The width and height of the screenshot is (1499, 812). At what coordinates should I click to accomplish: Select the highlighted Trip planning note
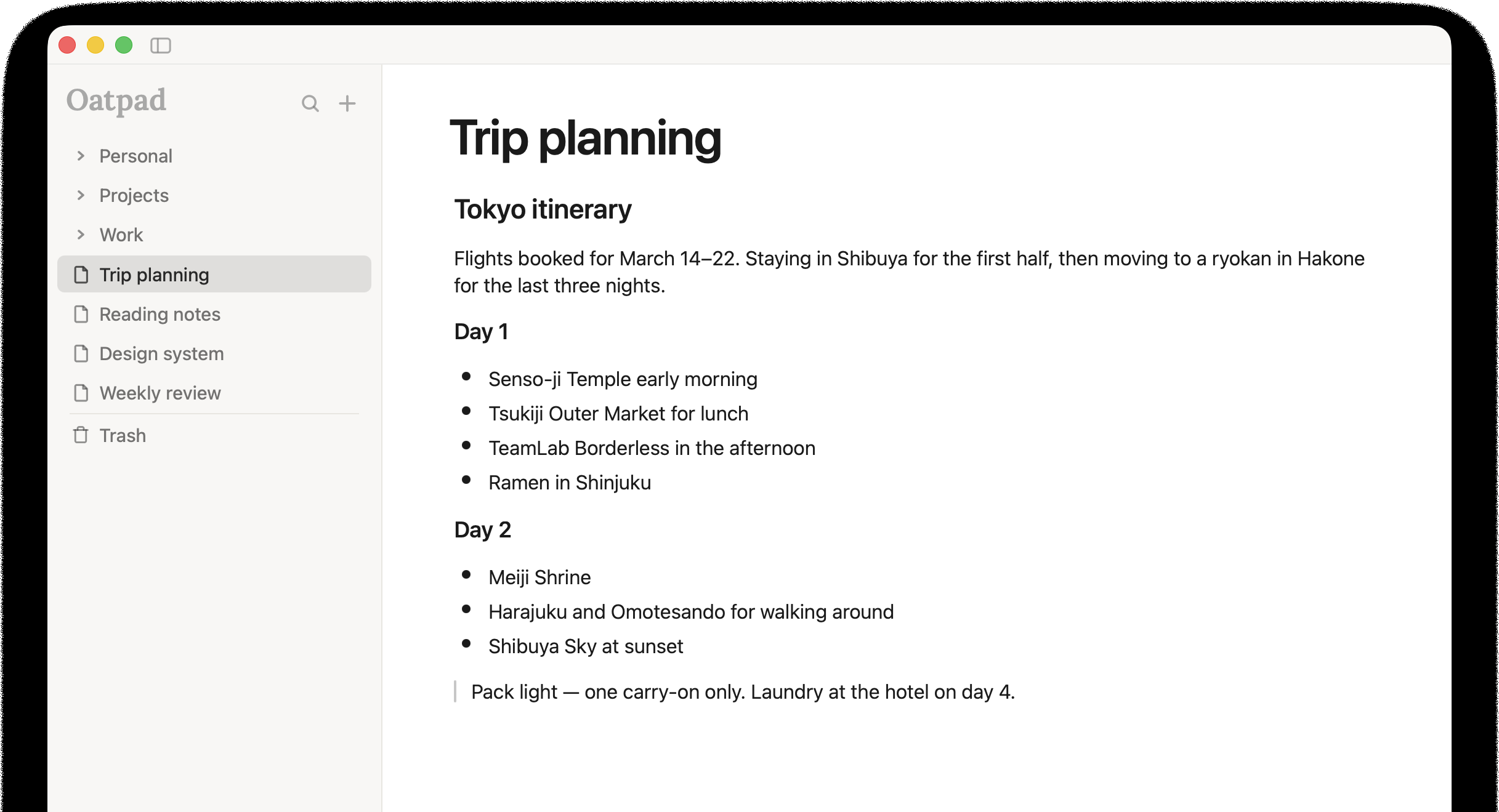[153, 275]
